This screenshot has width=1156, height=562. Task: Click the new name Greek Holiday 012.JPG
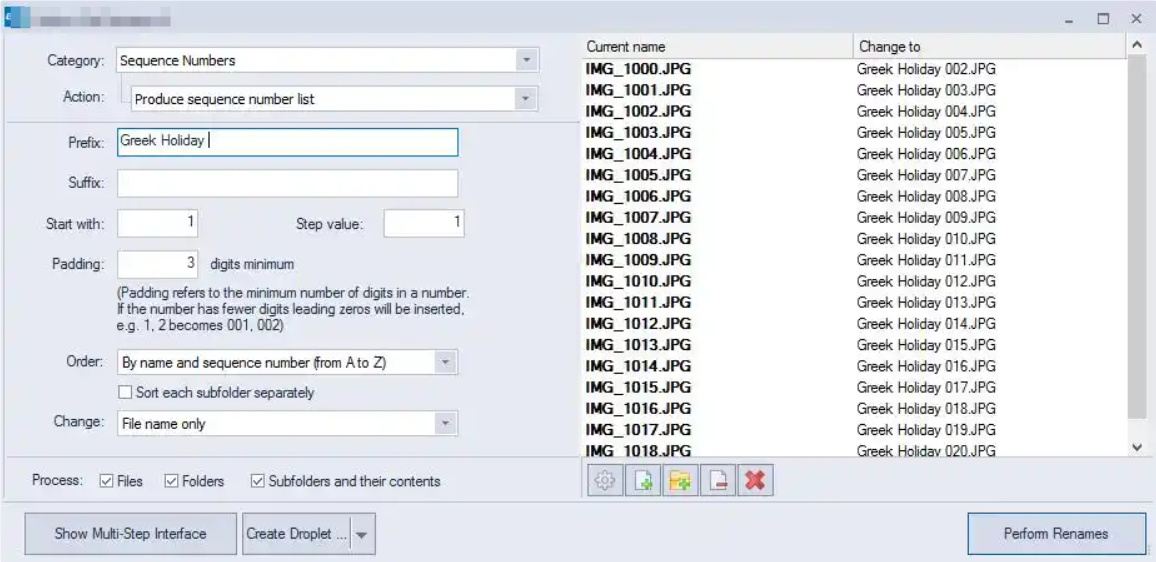(x=926, y=281)
